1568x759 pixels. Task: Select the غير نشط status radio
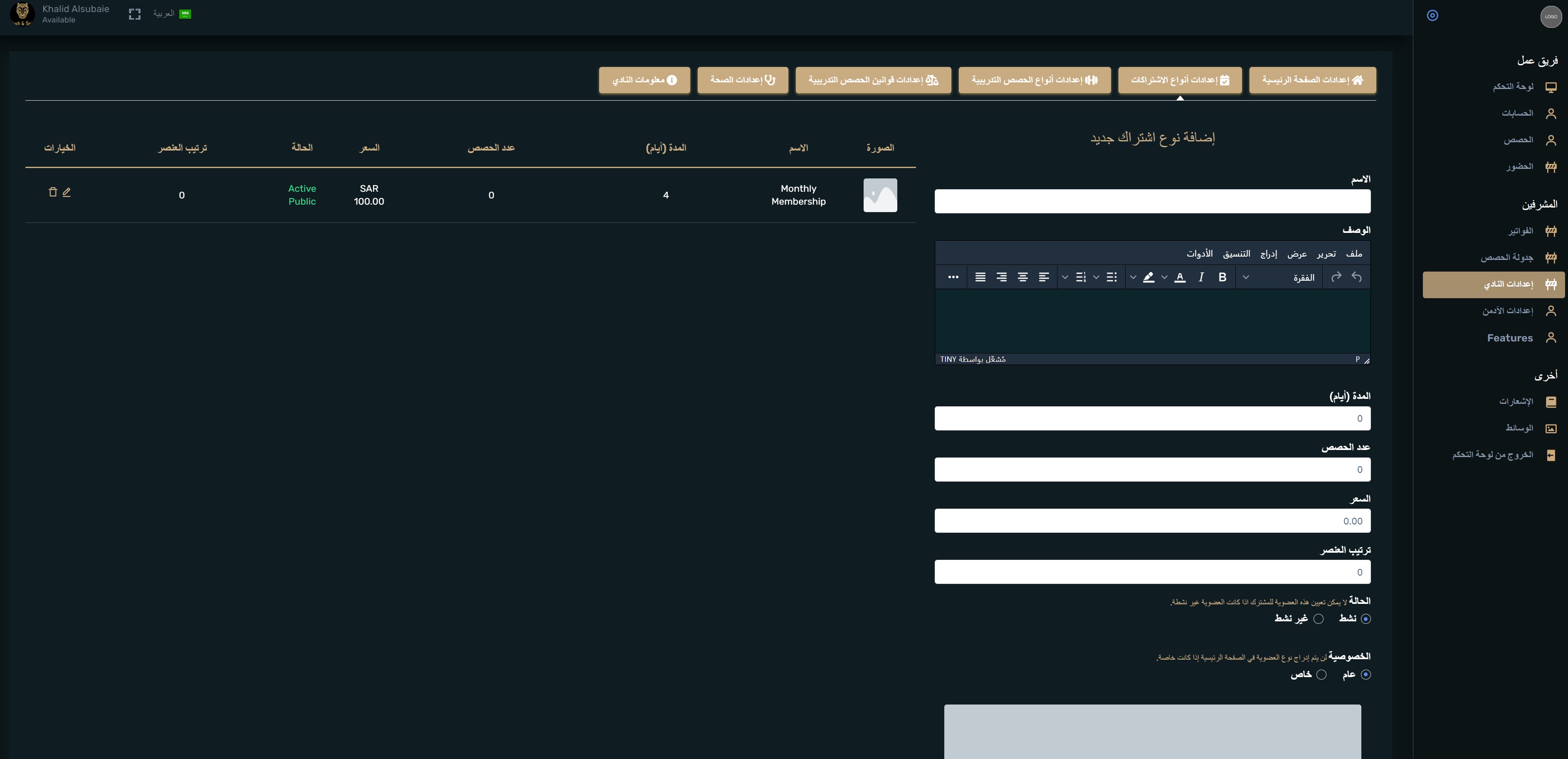1319,619
